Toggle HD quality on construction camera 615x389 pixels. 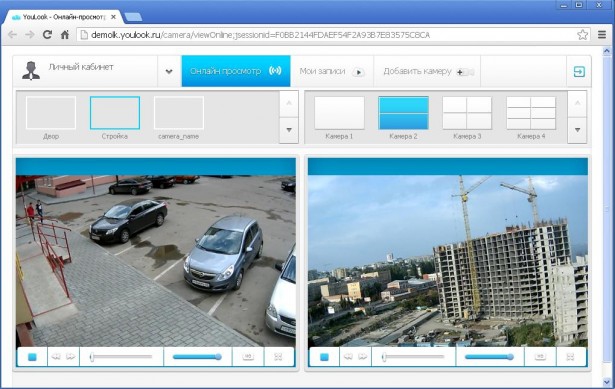point(540,356)
